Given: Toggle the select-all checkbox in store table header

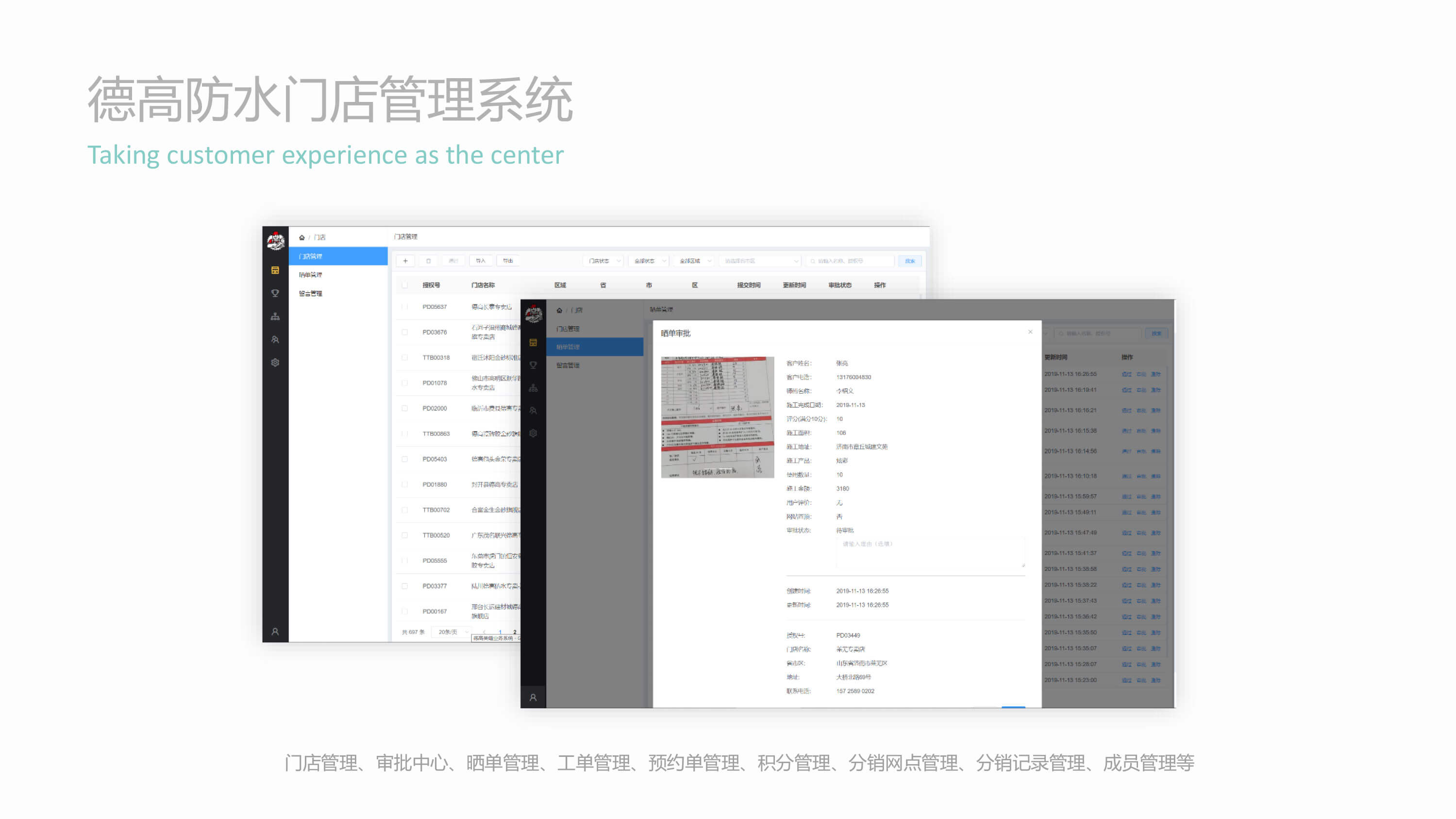Looking at the screenshot, I should click(405, 285).
